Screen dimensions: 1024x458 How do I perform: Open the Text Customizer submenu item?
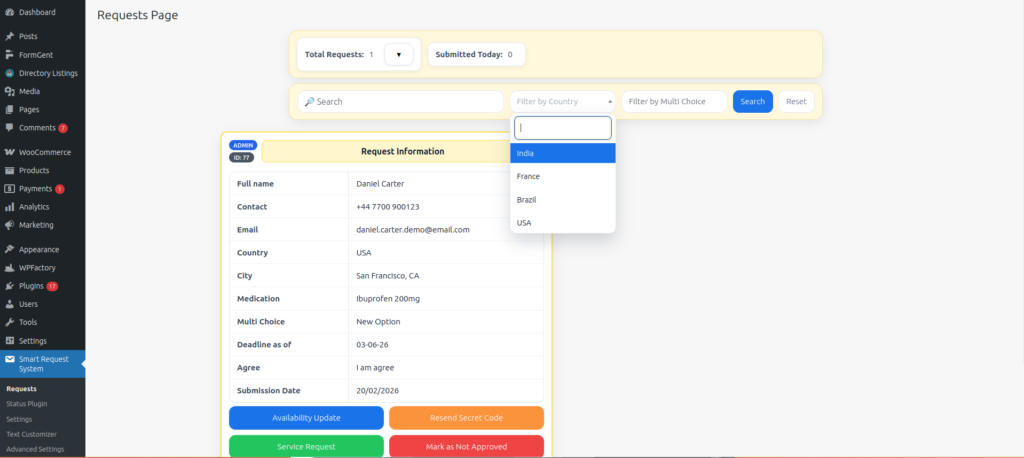(x=31, y=434)
